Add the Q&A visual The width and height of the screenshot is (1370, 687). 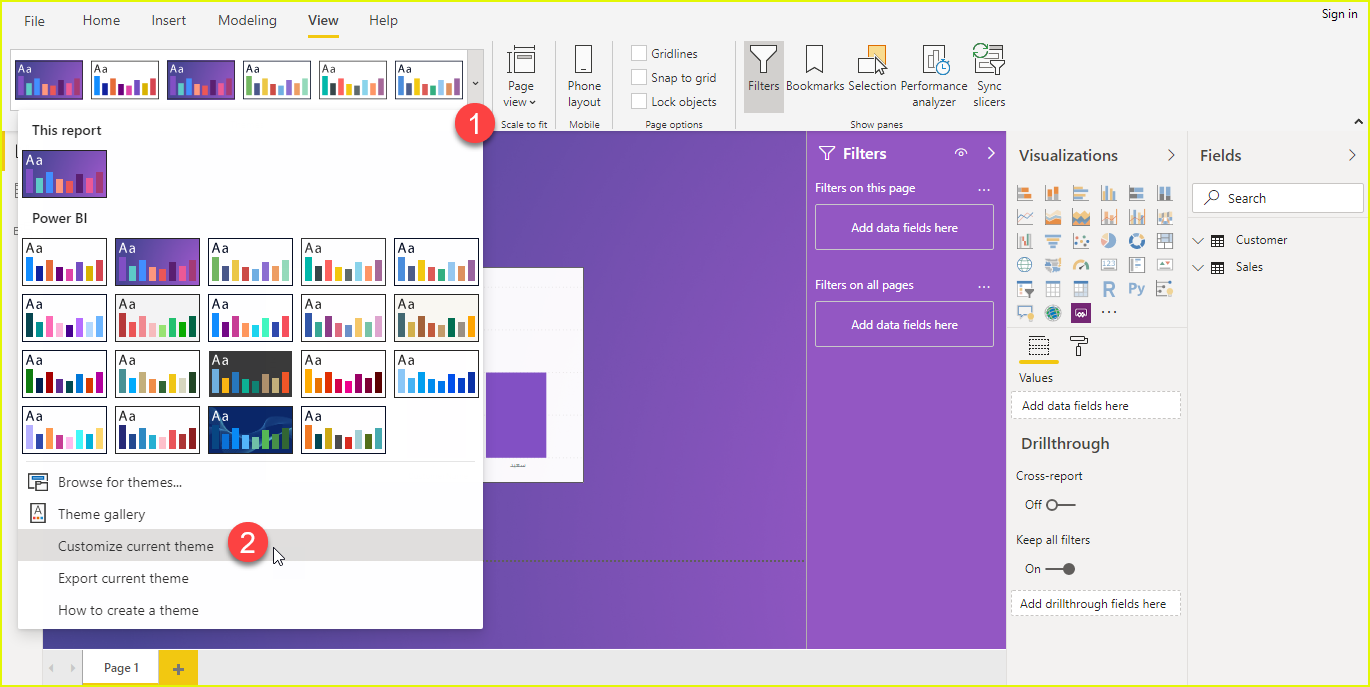pyautogui.click(x=1025, y=312)
